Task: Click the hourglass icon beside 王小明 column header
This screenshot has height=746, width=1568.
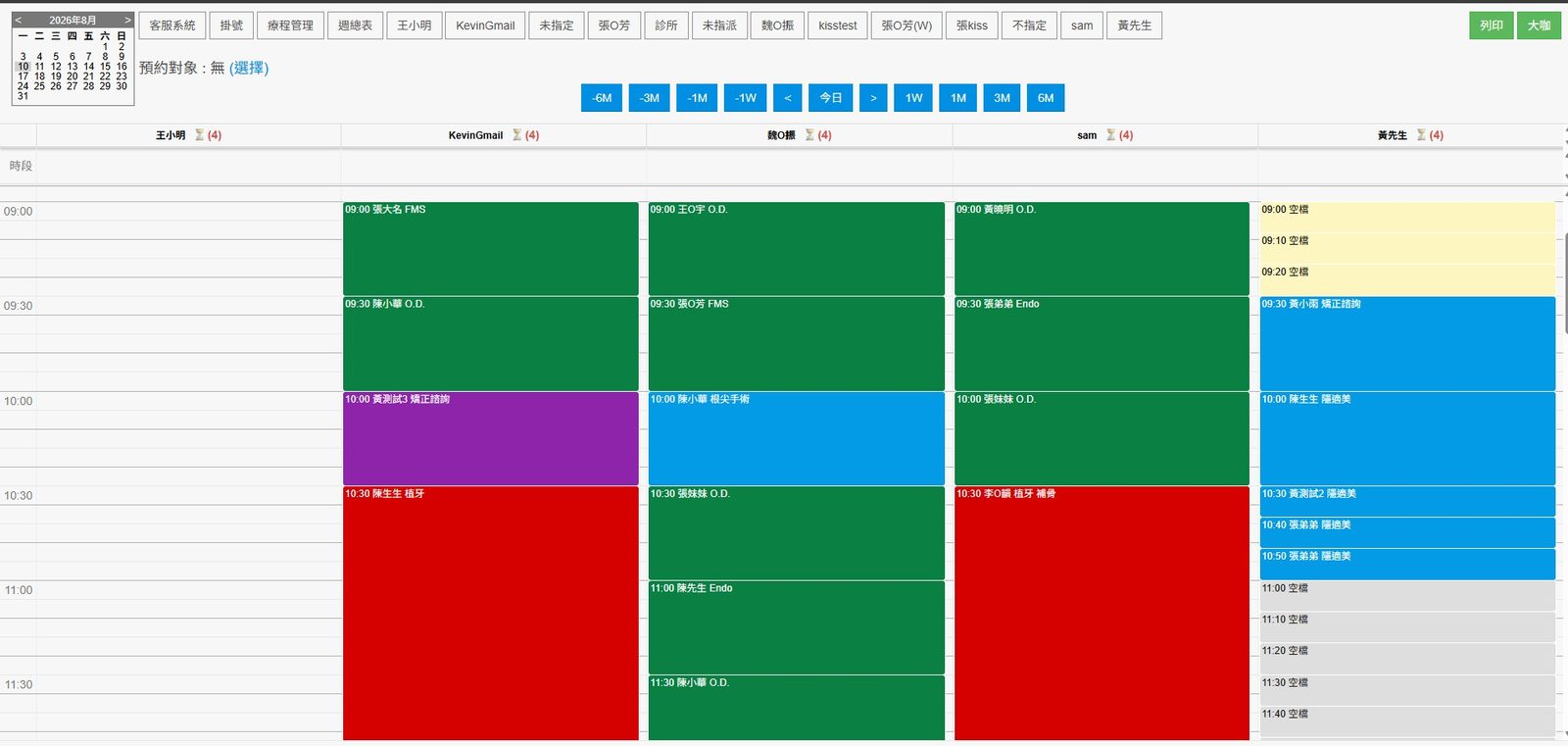Action: pyautogui.click(x=200, y=135)
